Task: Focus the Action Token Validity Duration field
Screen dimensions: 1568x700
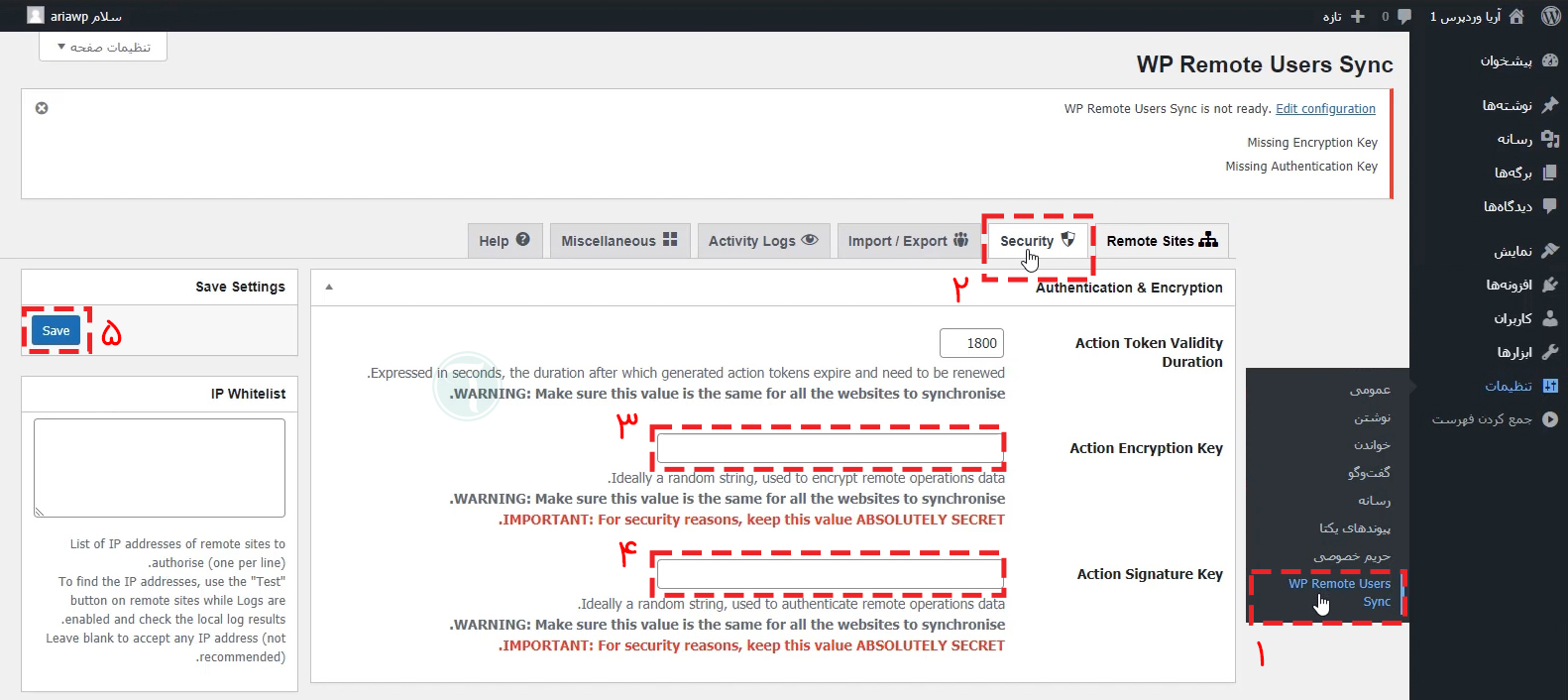Action: pyautogui.click(x=971, y=343)
